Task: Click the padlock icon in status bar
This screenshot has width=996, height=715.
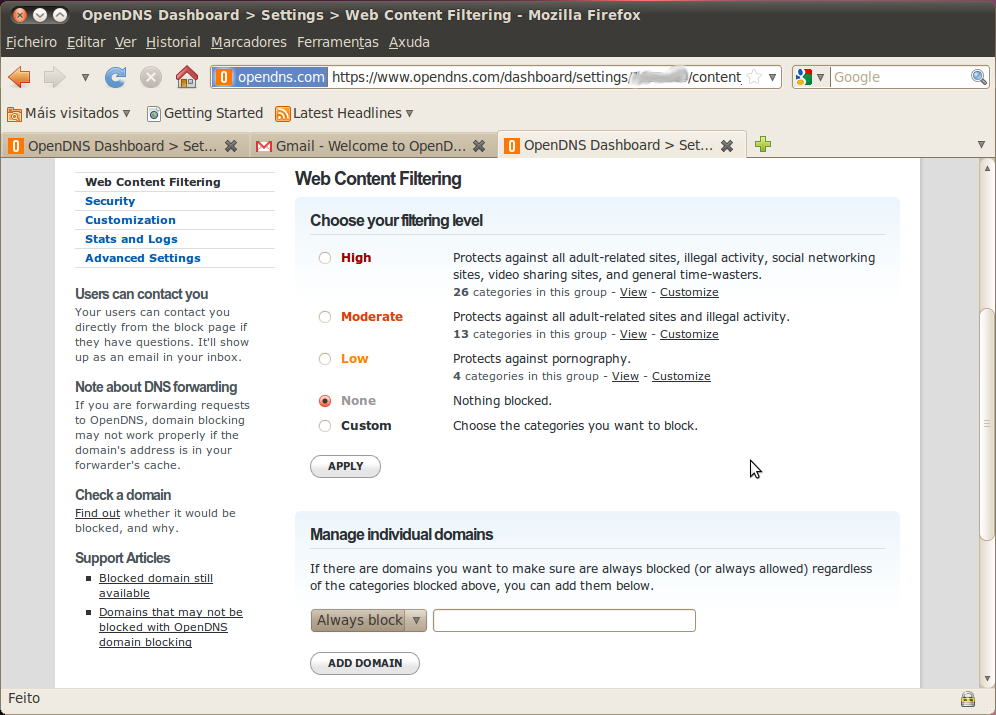Action: [x=967, y=699]
